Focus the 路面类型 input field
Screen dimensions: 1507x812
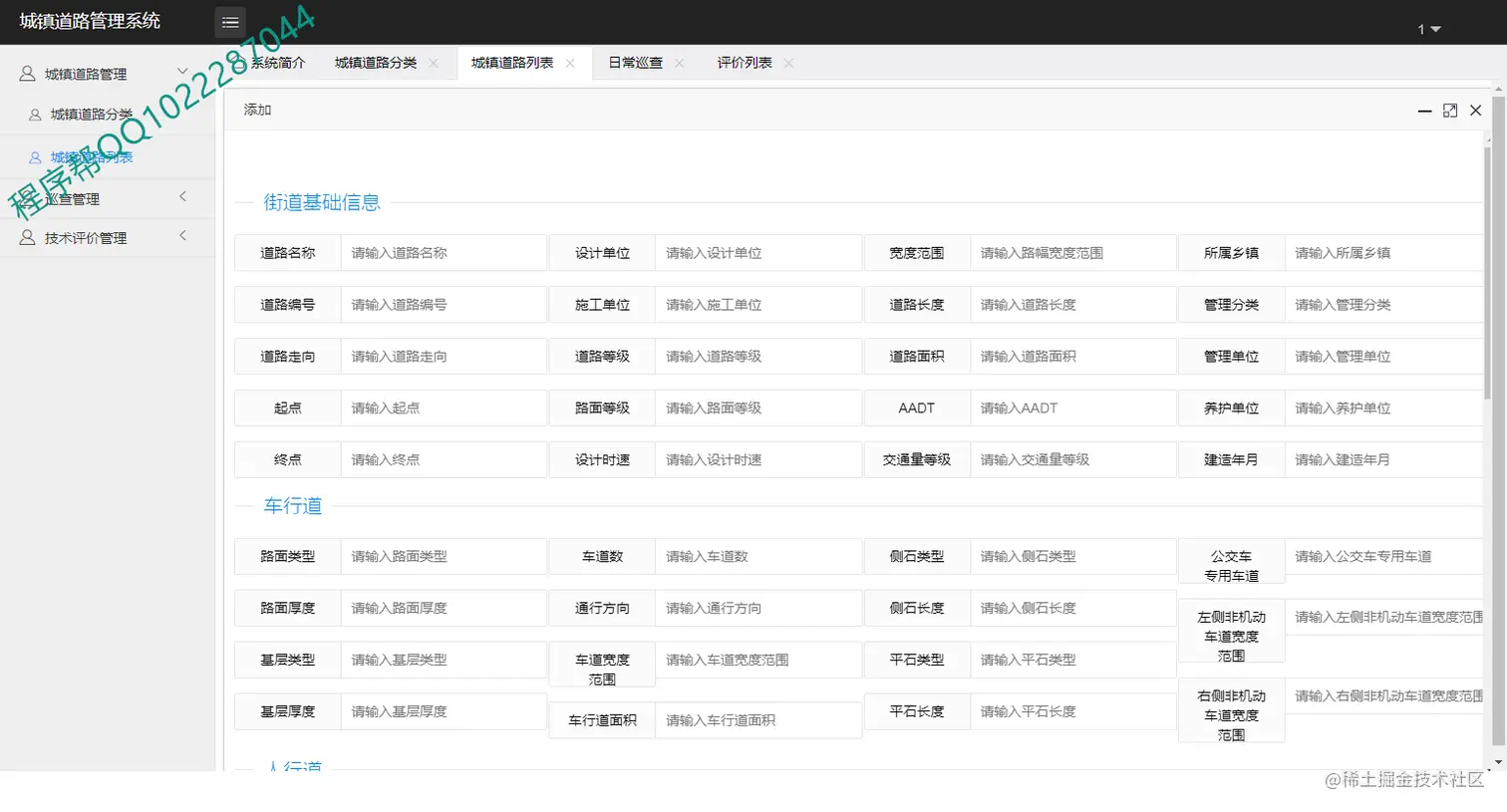pos(444,557)
